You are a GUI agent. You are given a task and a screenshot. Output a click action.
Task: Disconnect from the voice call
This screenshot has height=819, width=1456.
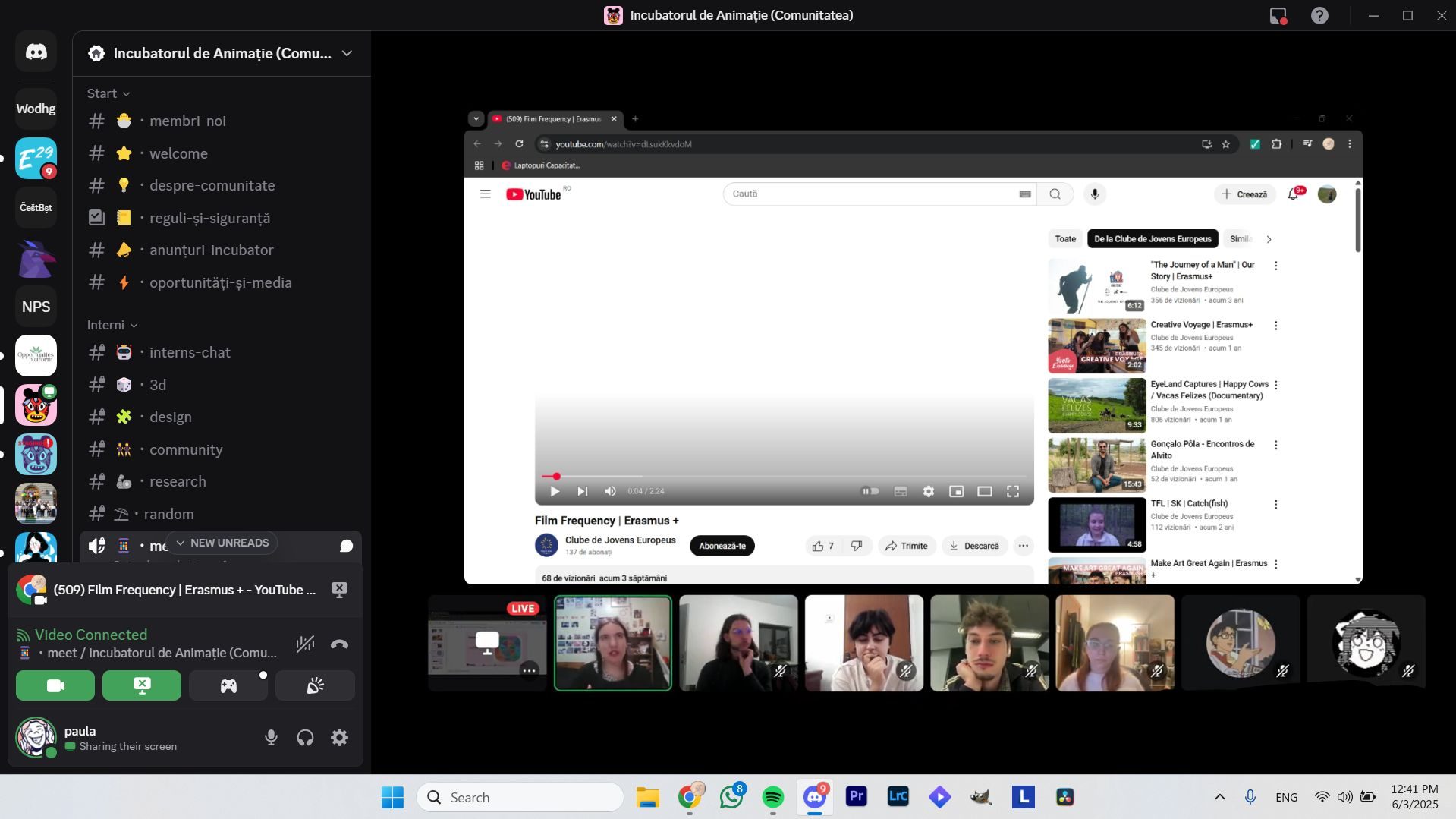[339, 644]
